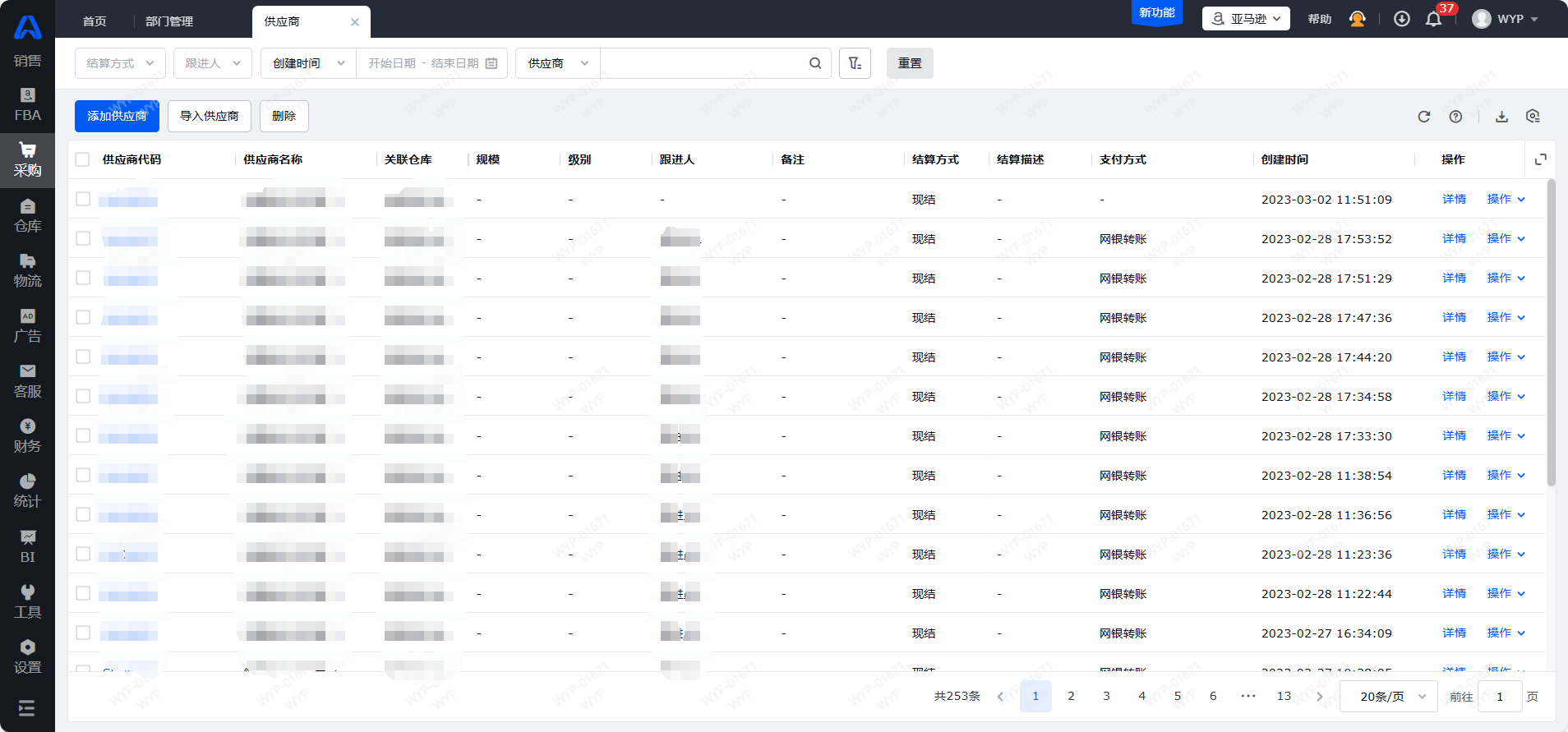The height and width of the screenshot is (732, 1568).
Task: Go to page 13 of results
Action: pyautogui.click(x=1284, y=697)
